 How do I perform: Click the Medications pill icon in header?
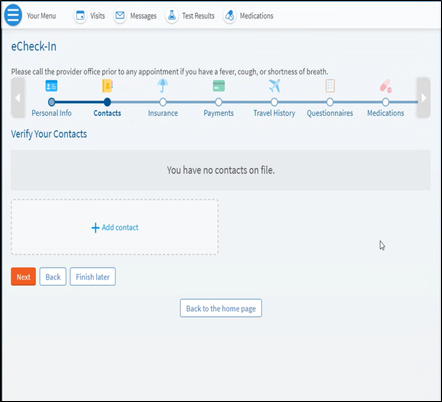tap(229, 16)
